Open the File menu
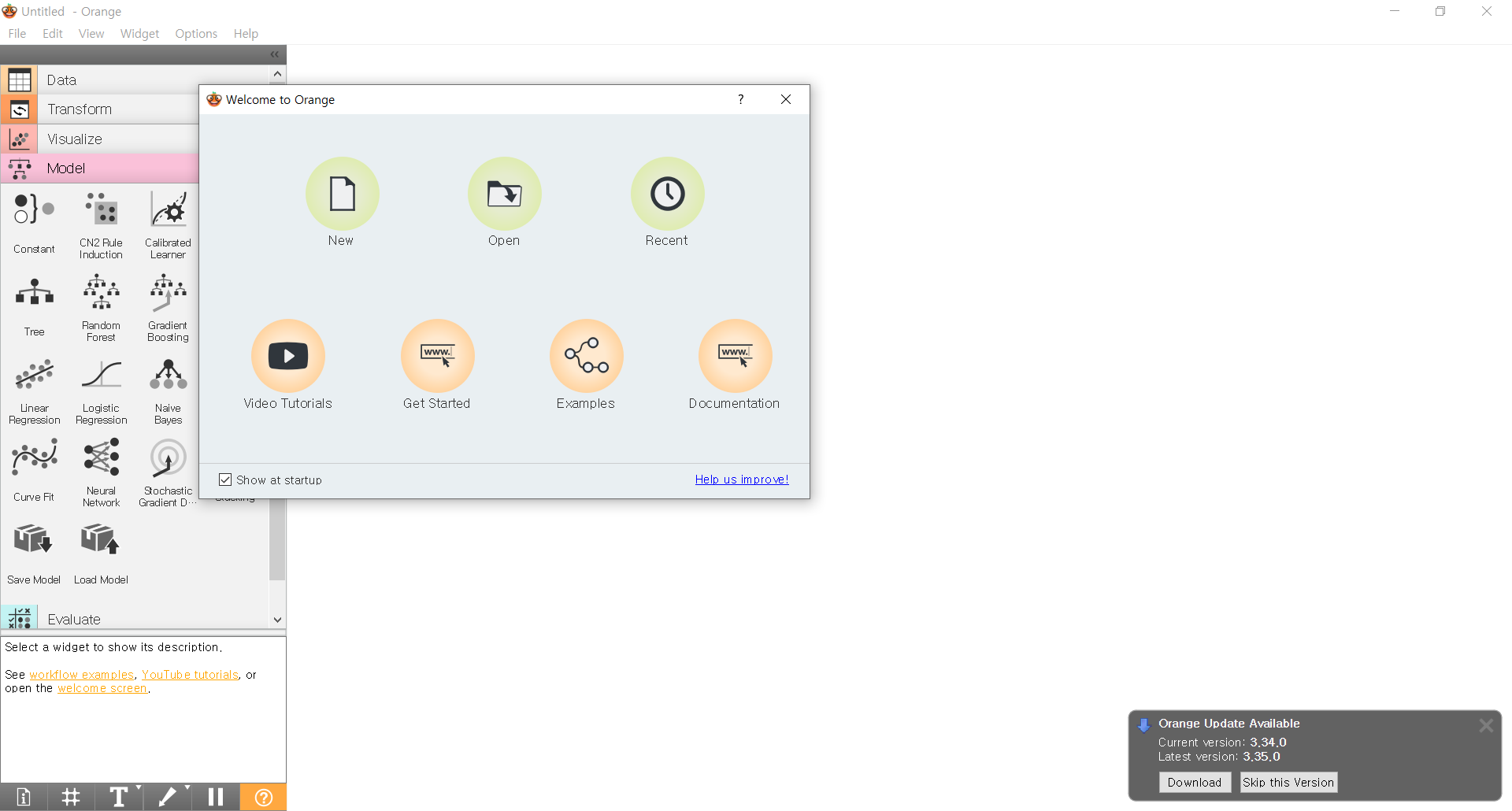 [17, 33]
